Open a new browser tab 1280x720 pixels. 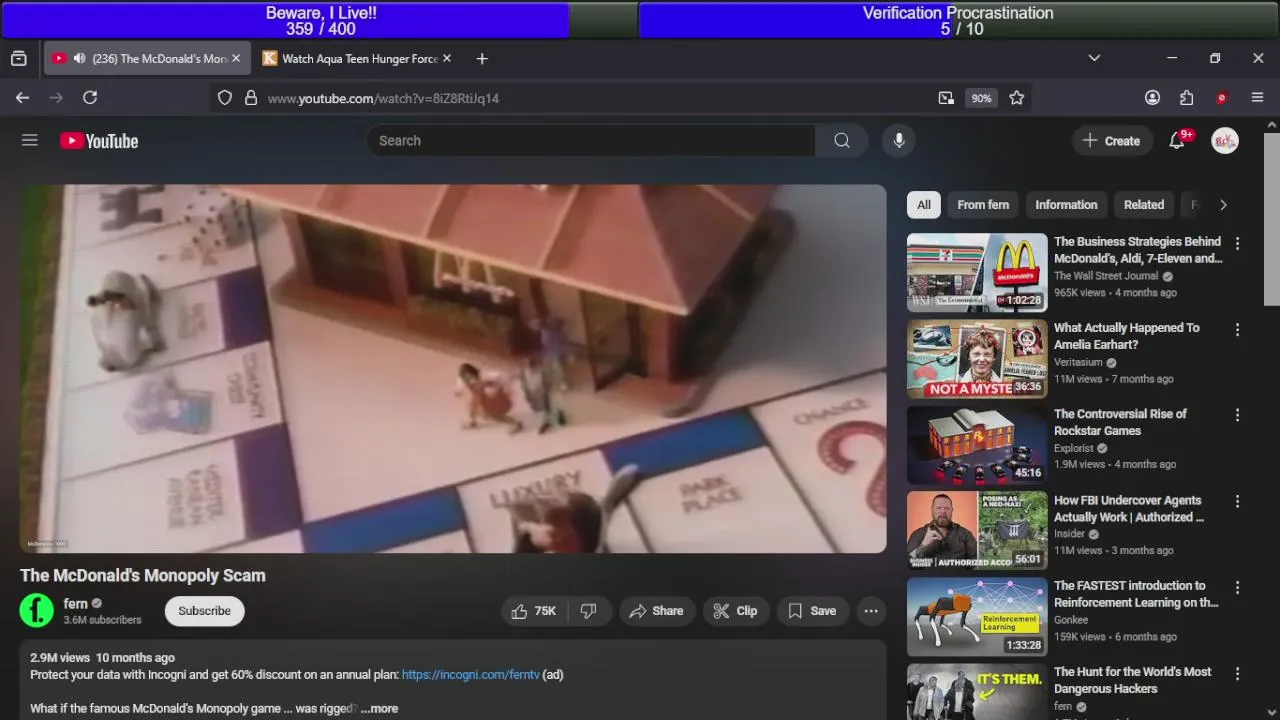click(x=482, y=59)
